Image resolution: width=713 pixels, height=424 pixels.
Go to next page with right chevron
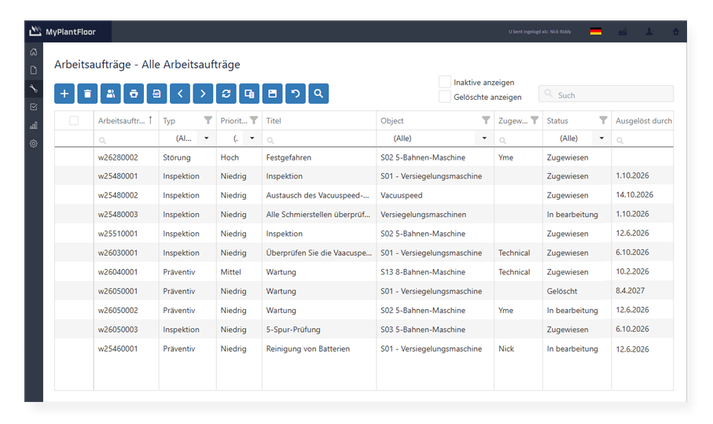click(203, 94)
